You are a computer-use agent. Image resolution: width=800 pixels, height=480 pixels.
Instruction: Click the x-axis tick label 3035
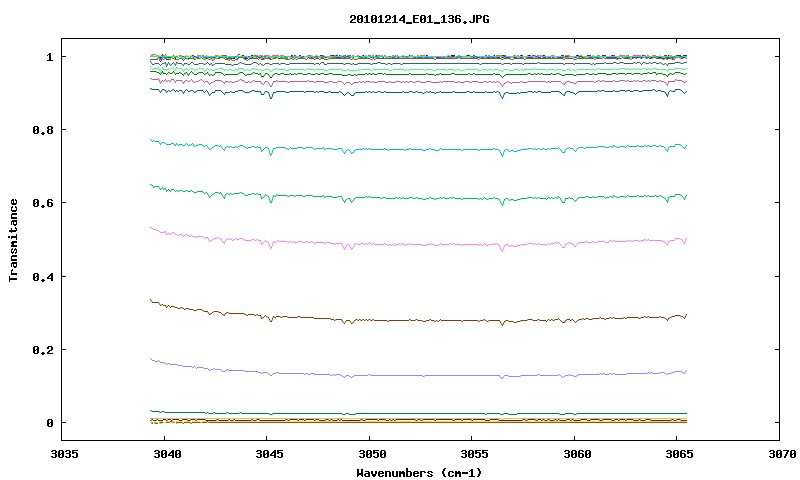[65, 453]
